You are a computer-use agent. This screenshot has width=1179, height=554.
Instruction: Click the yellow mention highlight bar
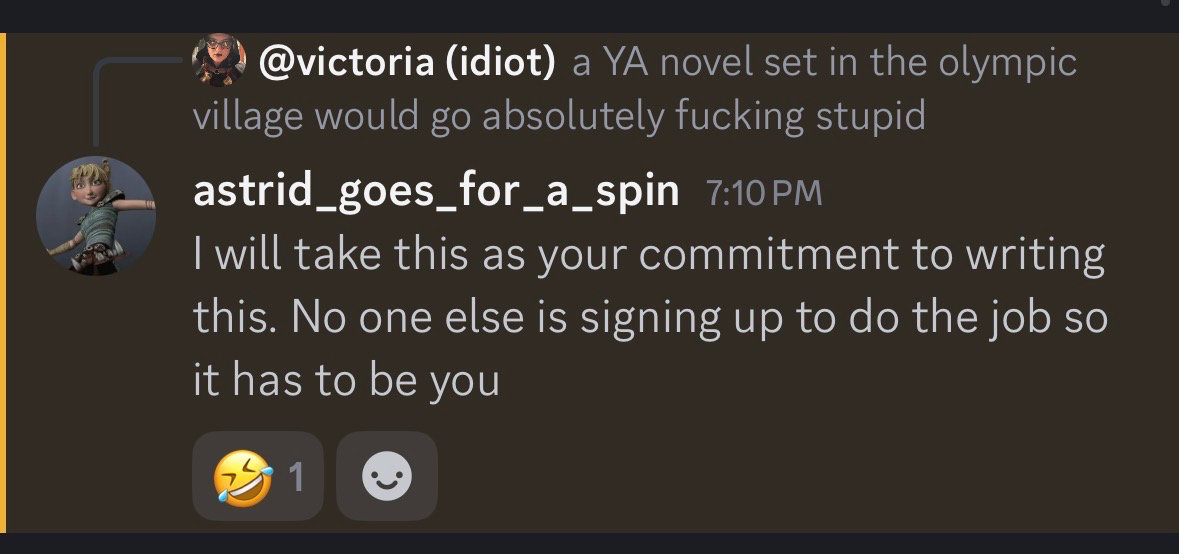(3, 282)
